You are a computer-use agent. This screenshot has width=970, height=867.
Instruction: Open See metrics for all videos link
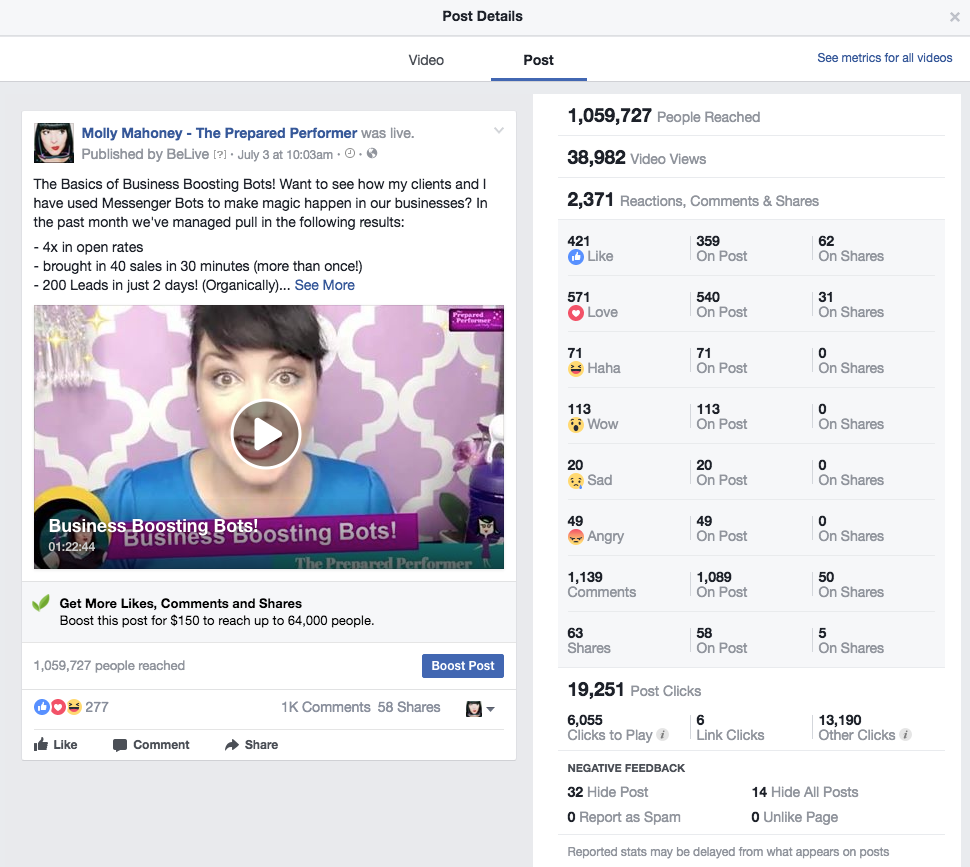click(884, 58)
